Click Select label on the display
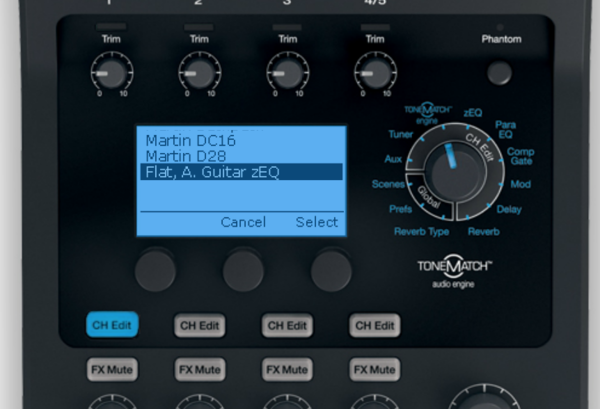 pos(317,222)
